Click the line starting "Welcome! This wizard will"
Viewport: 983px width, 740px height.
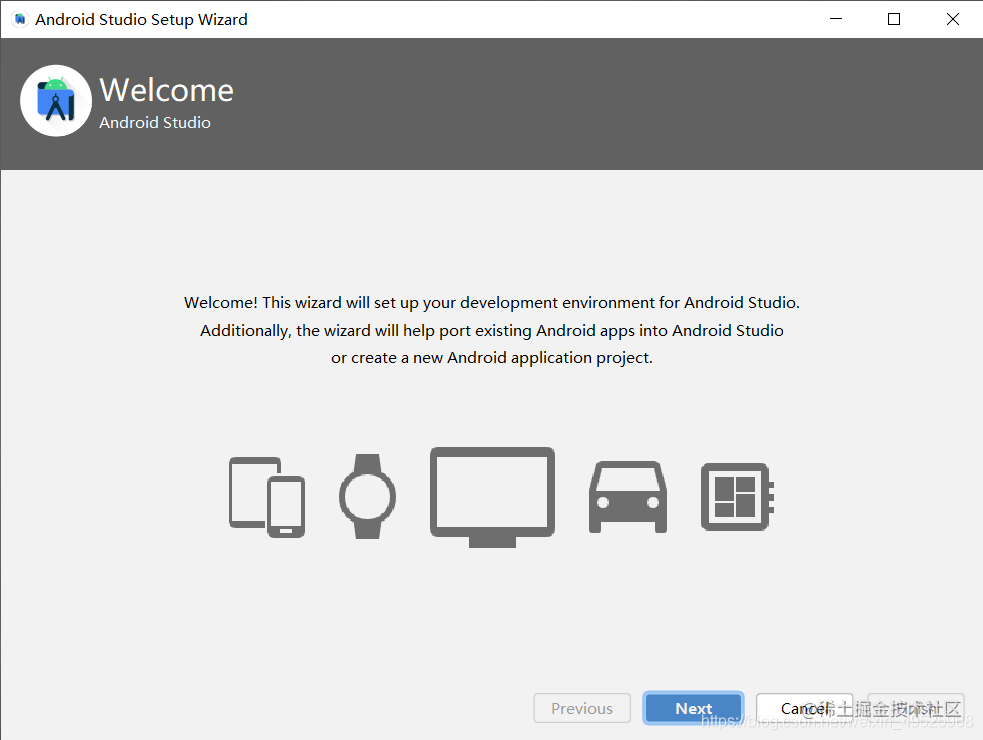tap(492, 303)
